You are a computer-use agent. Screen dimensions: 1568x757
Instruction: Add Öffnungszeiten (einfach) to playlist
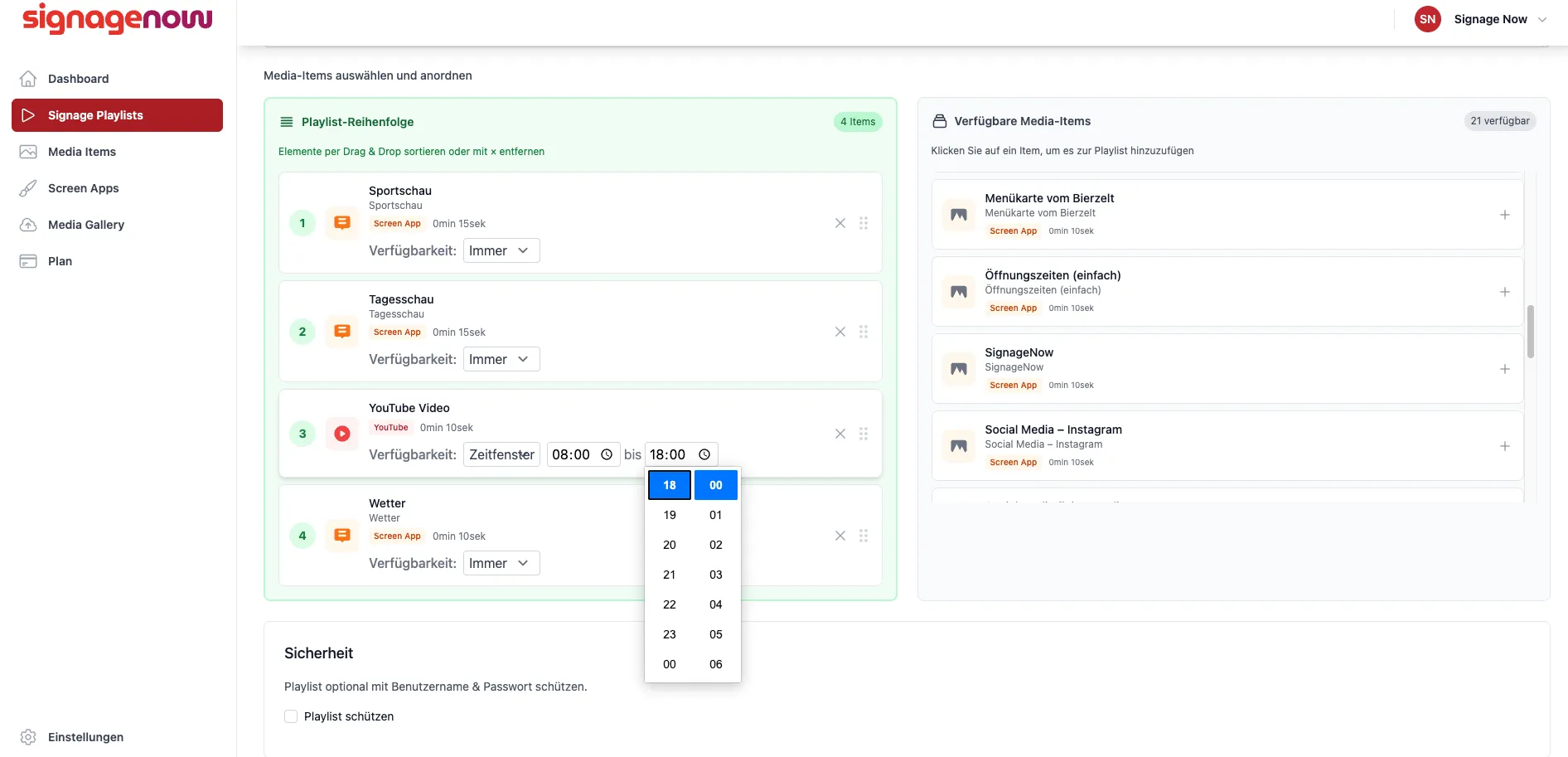point(1505,292)
